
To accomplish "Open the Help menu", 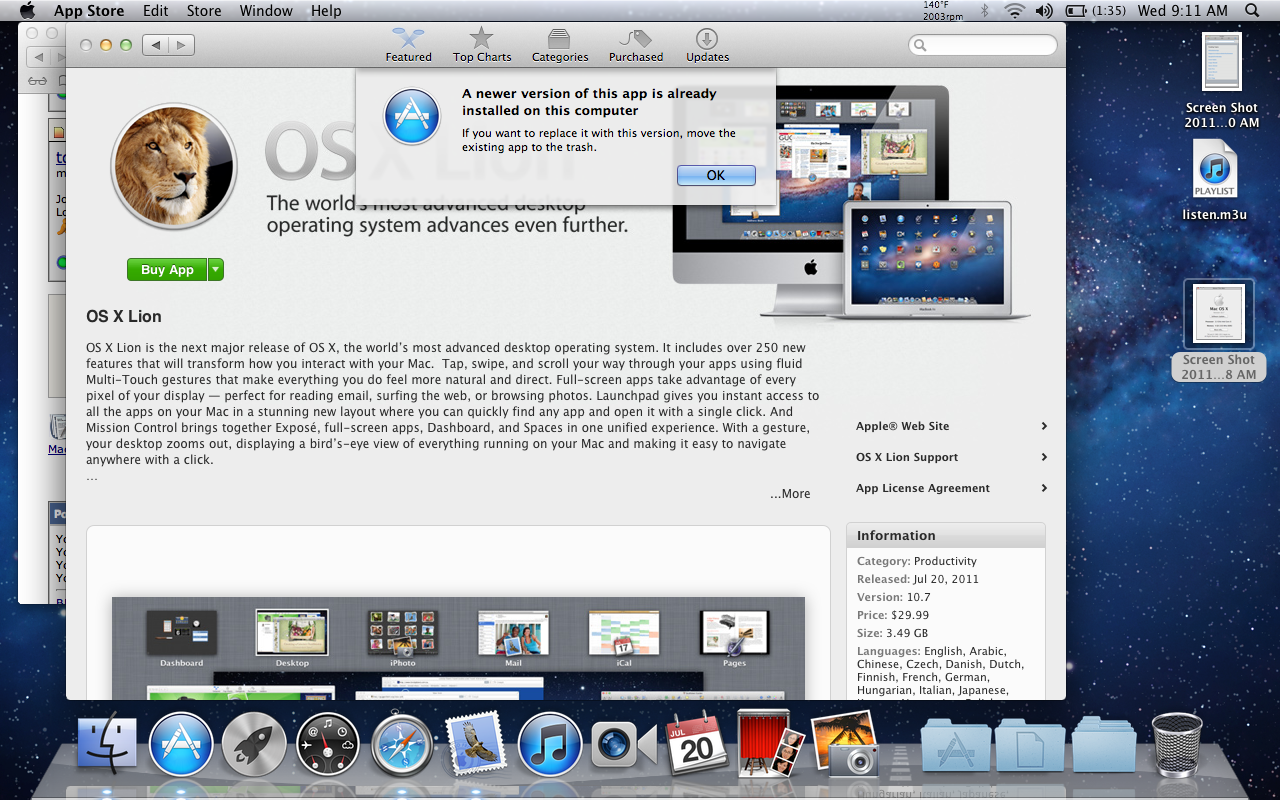I will pos(326,10).
